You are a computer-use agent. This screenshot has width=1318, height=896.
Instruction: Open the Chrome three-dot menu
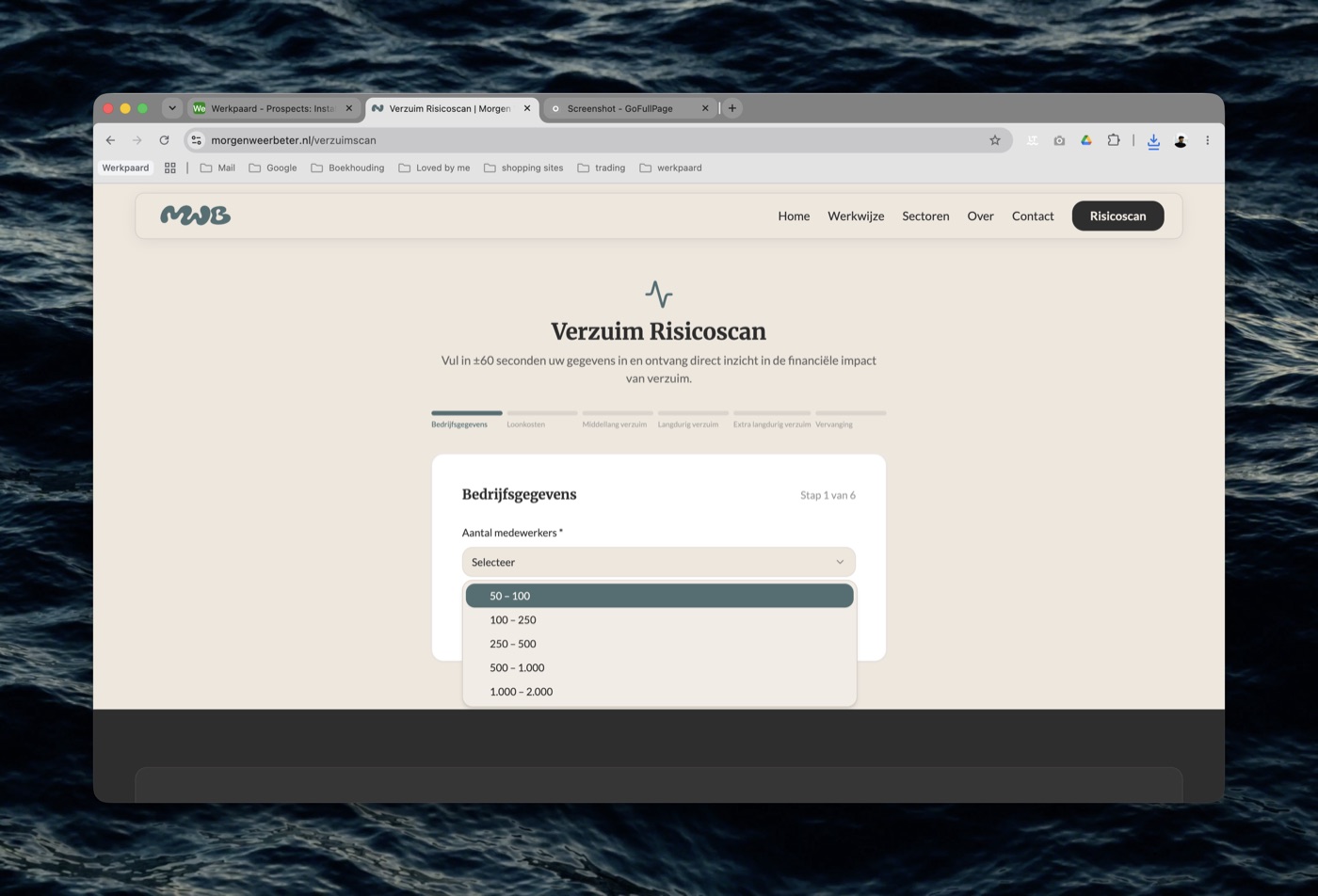(1207, 140)
